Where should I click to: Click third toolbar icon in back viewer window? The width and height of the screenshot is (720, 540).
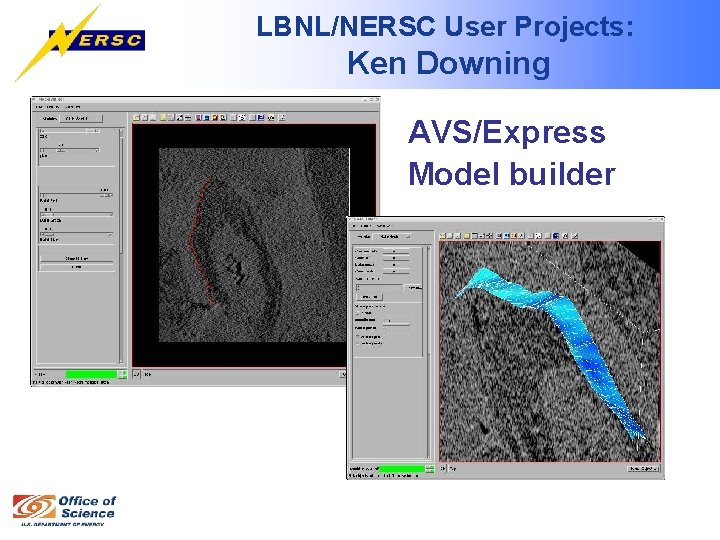(x=153, y=118)
